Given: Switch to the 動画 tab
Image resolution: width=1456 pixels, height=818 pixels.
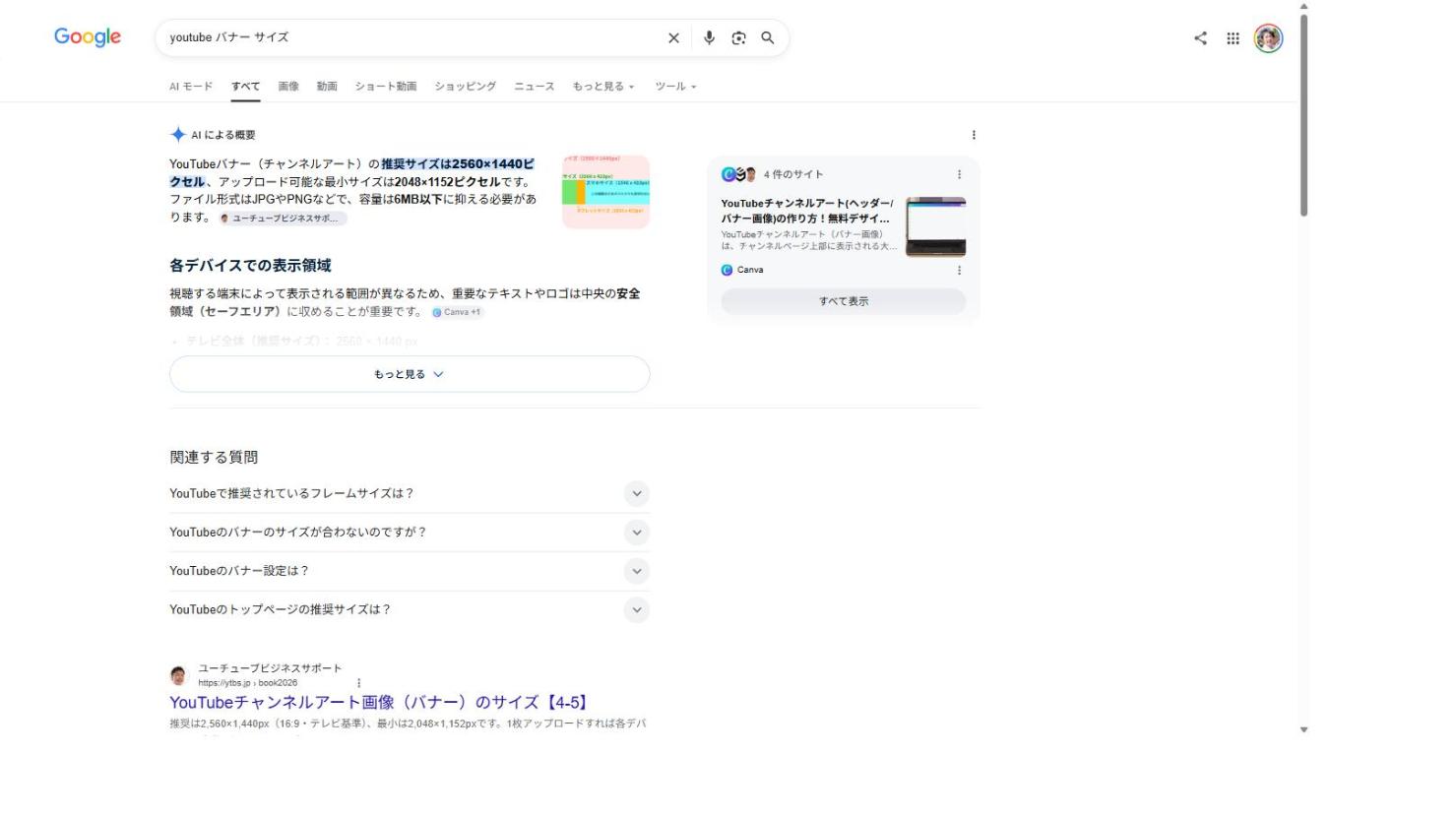Looking at the screenshot, I should pos(327,87).
